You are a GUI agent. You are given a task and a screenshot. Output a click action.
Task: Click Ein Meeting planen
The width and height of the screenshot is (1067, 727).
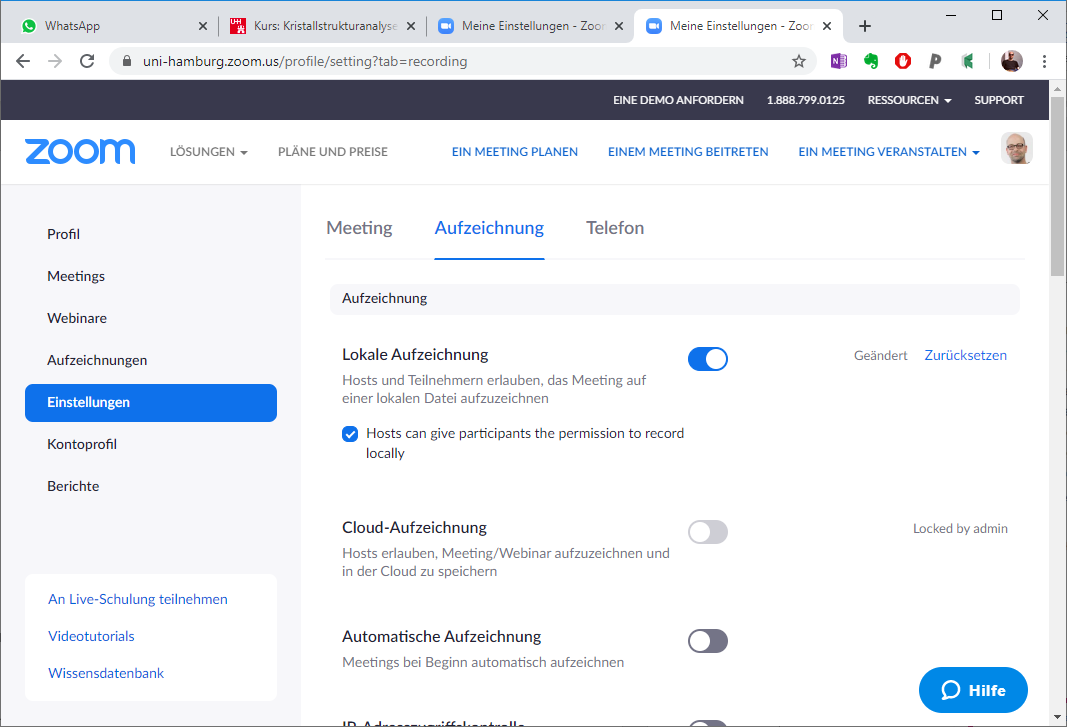[514, 152]
